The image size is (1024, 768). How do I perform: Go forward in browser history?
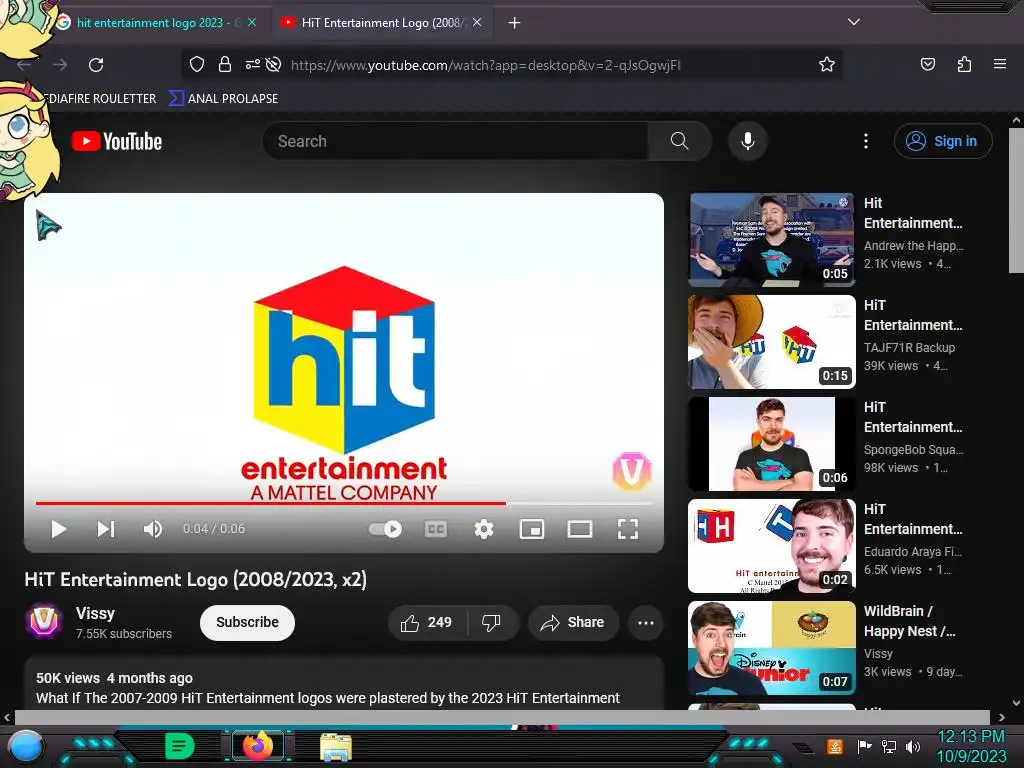(60, 65)
